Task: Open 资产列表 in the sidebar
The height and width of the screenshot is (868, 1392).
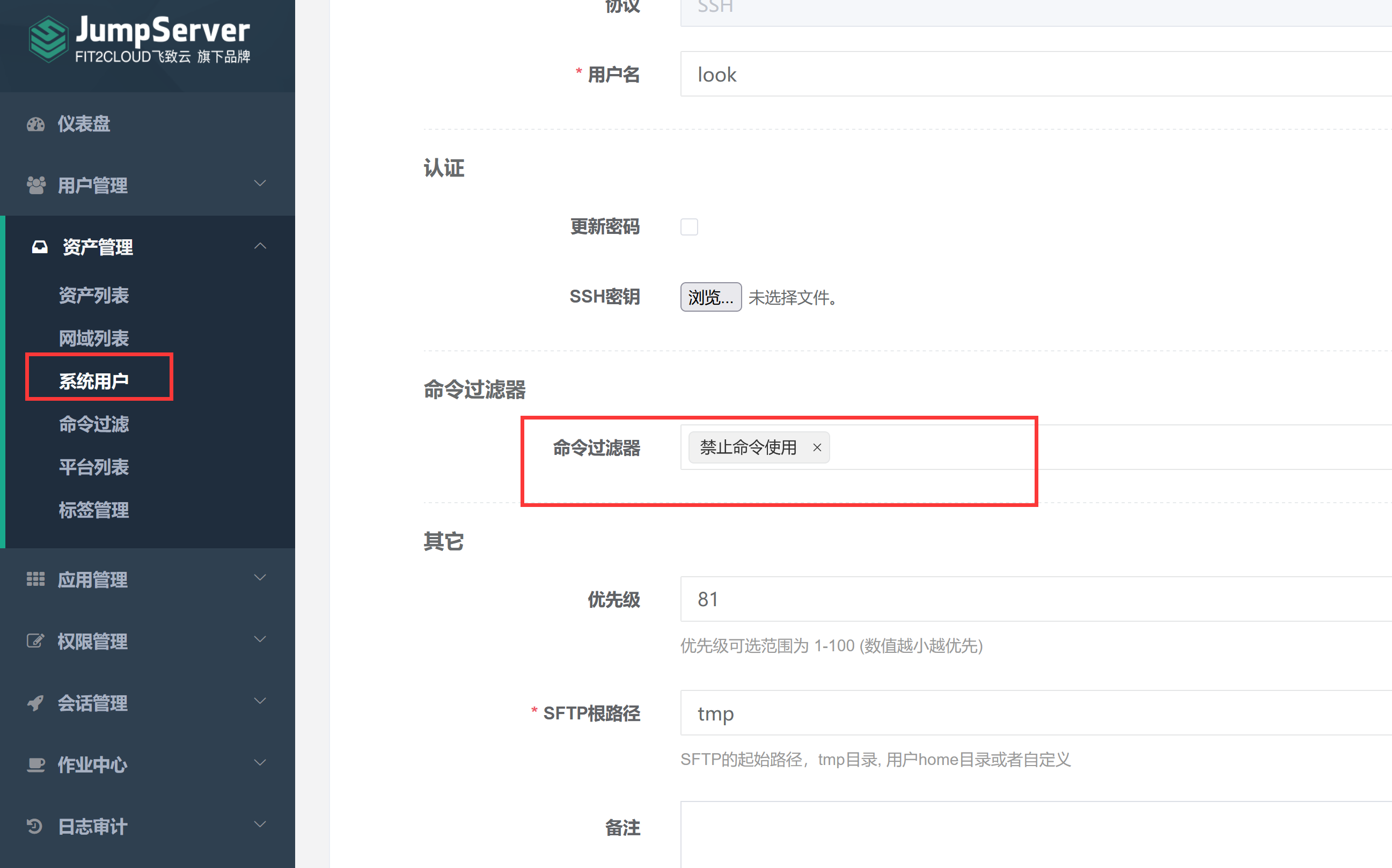Action: click(93, 296)
